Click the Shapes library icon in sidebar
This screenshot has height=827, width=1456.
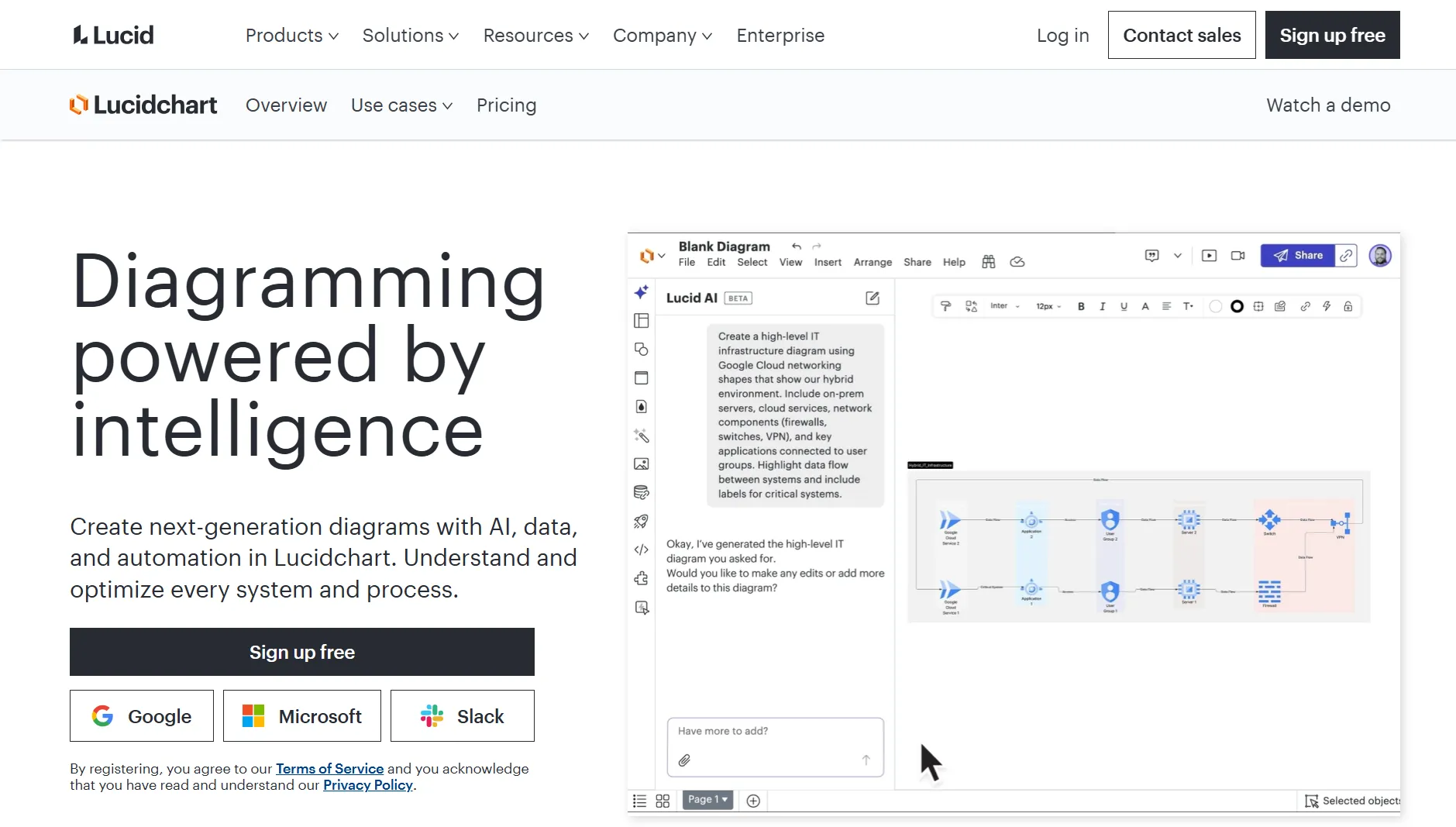[641, 350]
